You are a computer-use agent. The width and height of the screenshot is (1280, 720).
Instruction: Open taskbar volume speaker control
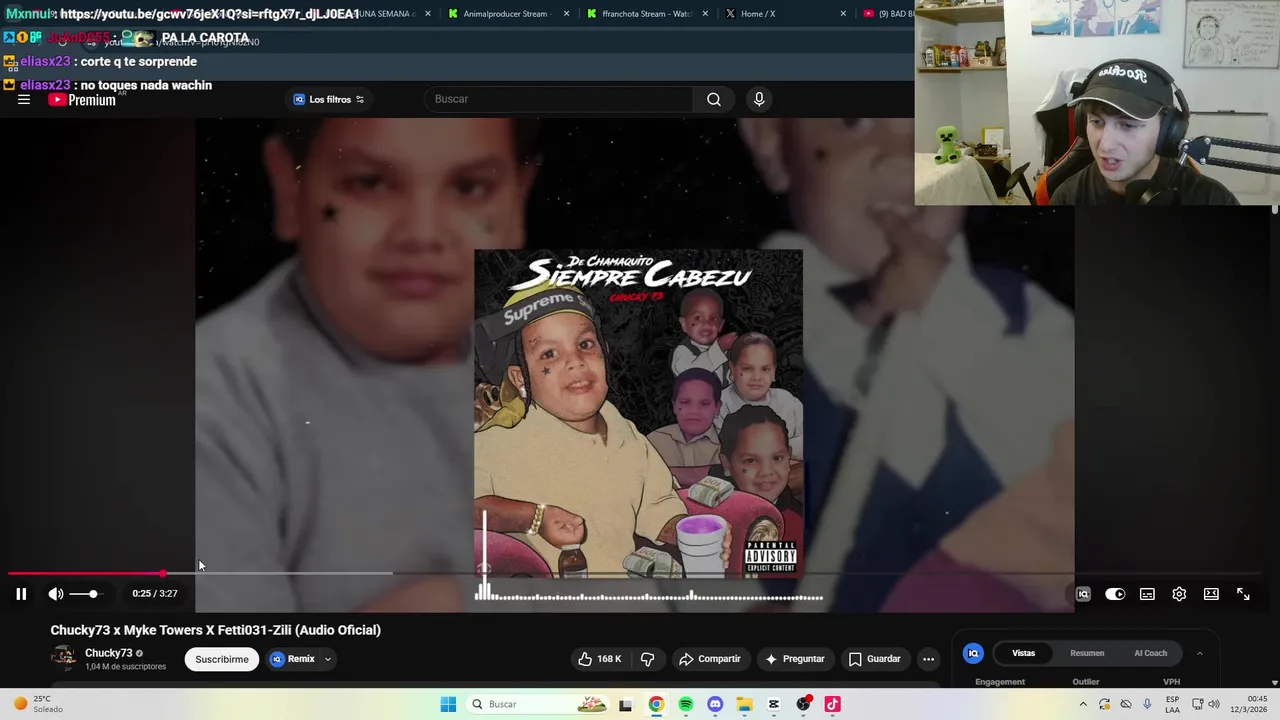point(1213,704)
